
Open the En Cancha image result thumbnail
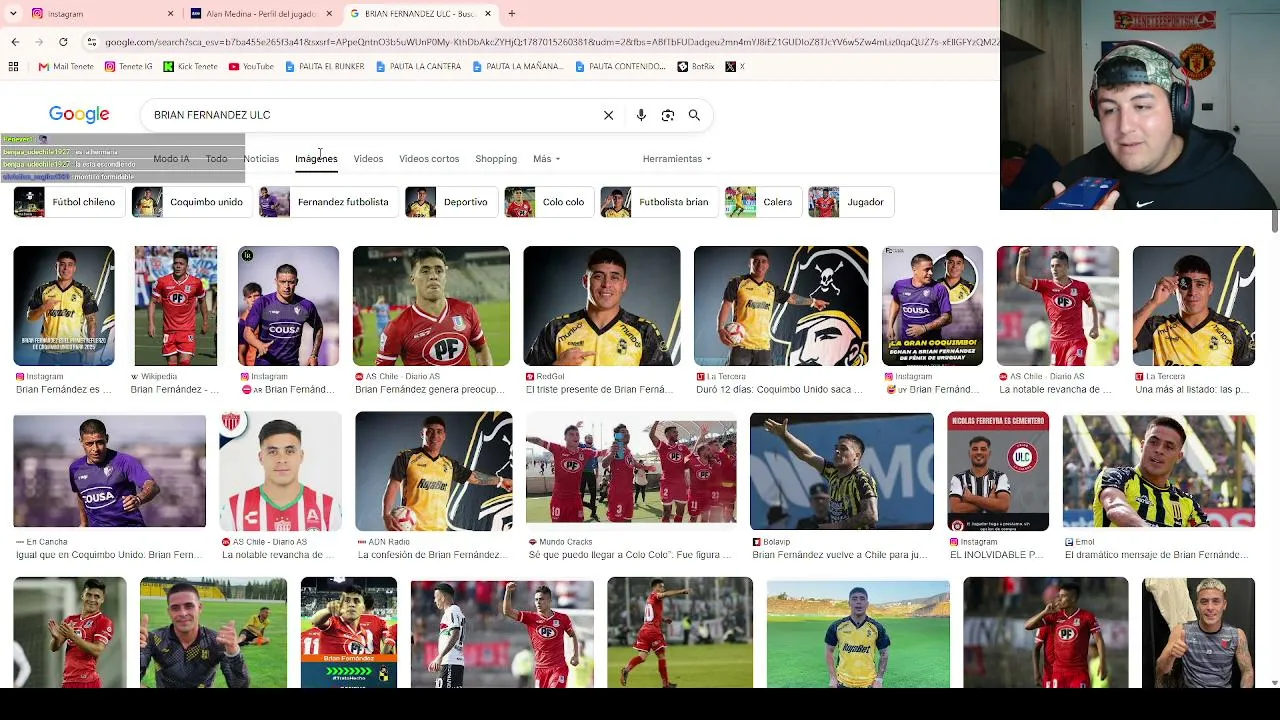point(109,471)
